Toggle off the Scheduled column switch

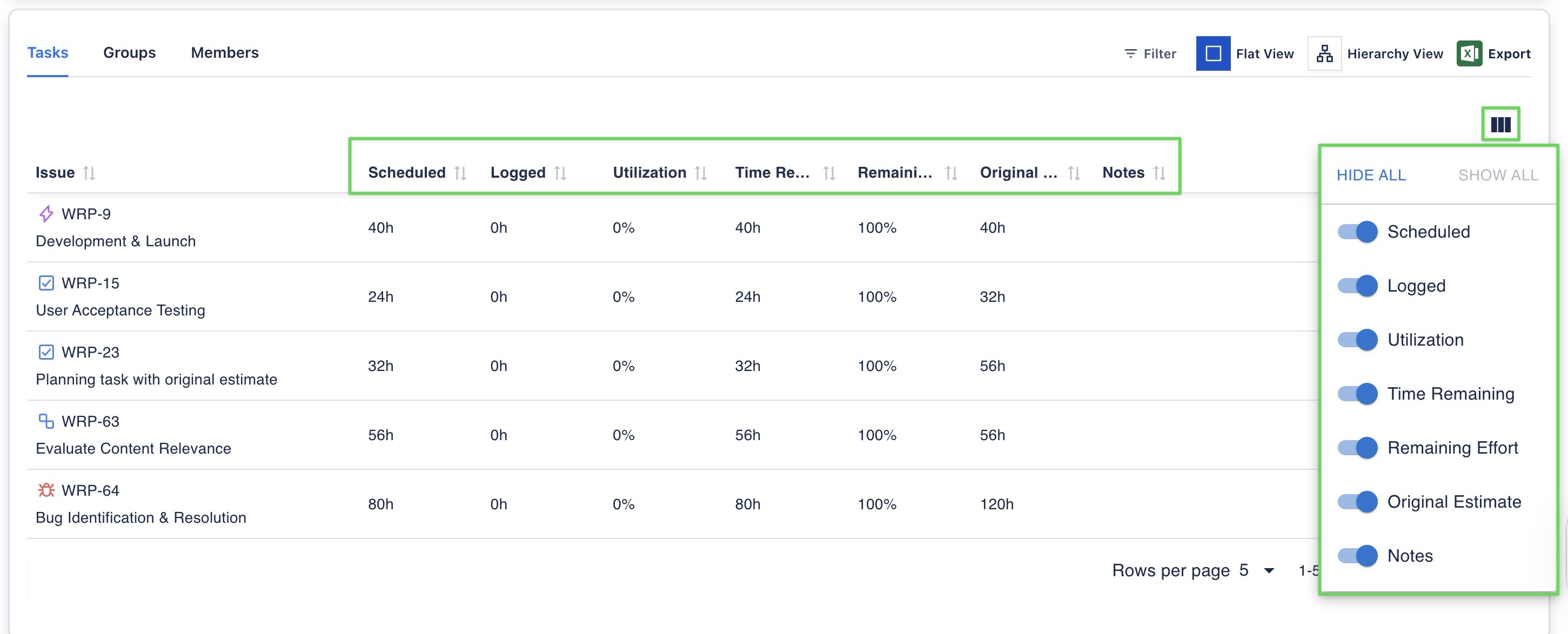1357,232
